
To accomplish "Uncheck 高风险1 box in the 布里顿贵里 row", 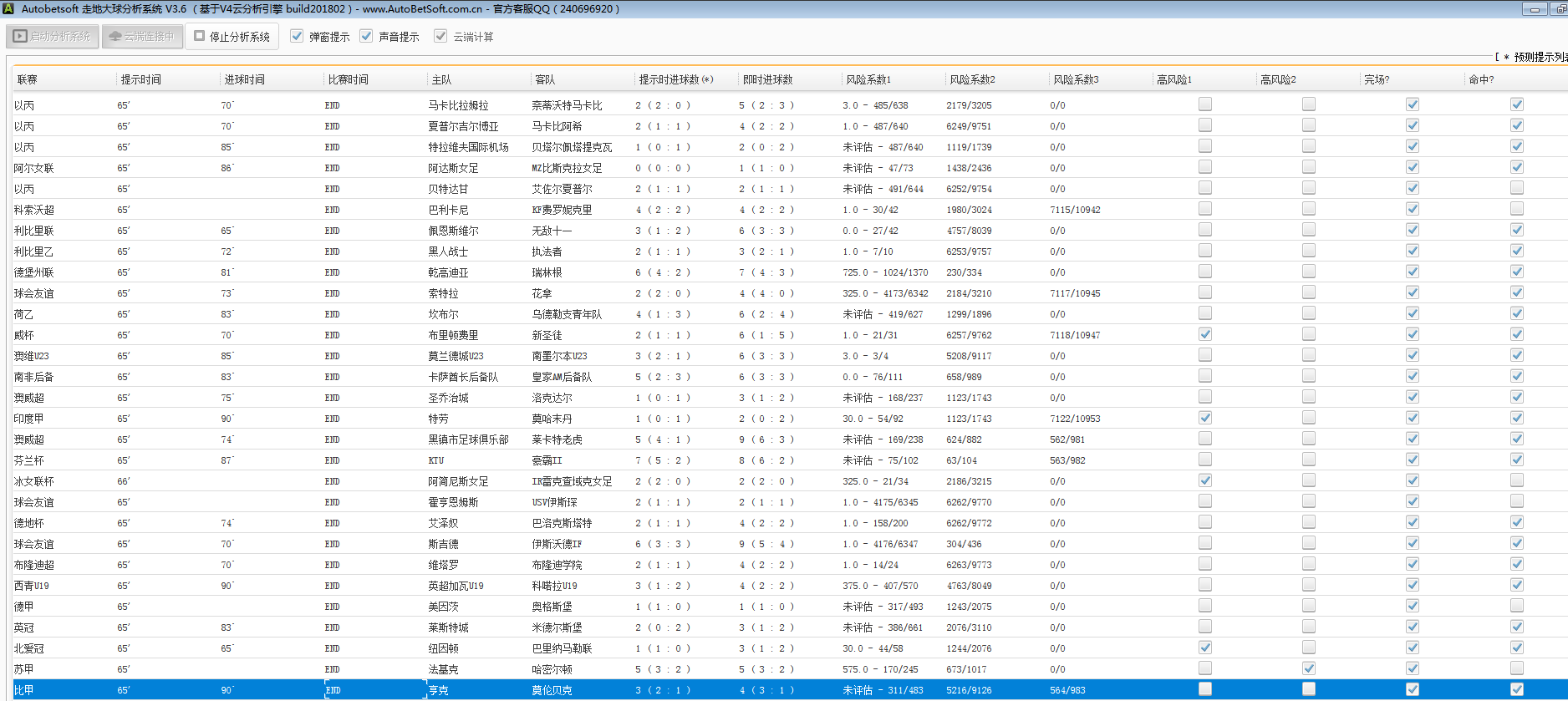I will pyautogui.click(x=1204, y=334).
